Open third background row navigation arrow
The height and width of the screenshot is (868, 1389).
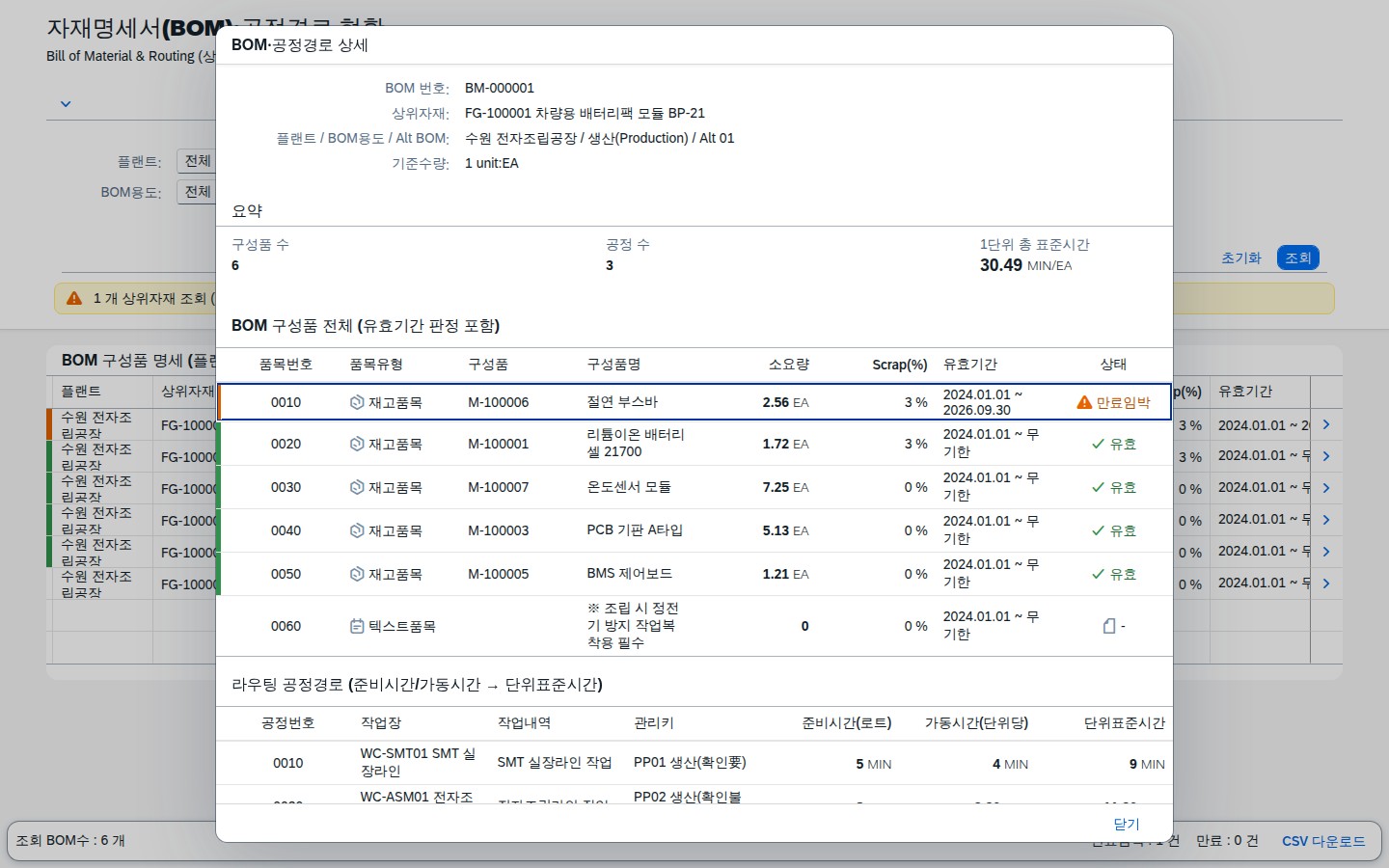[x=1326, y=488]
